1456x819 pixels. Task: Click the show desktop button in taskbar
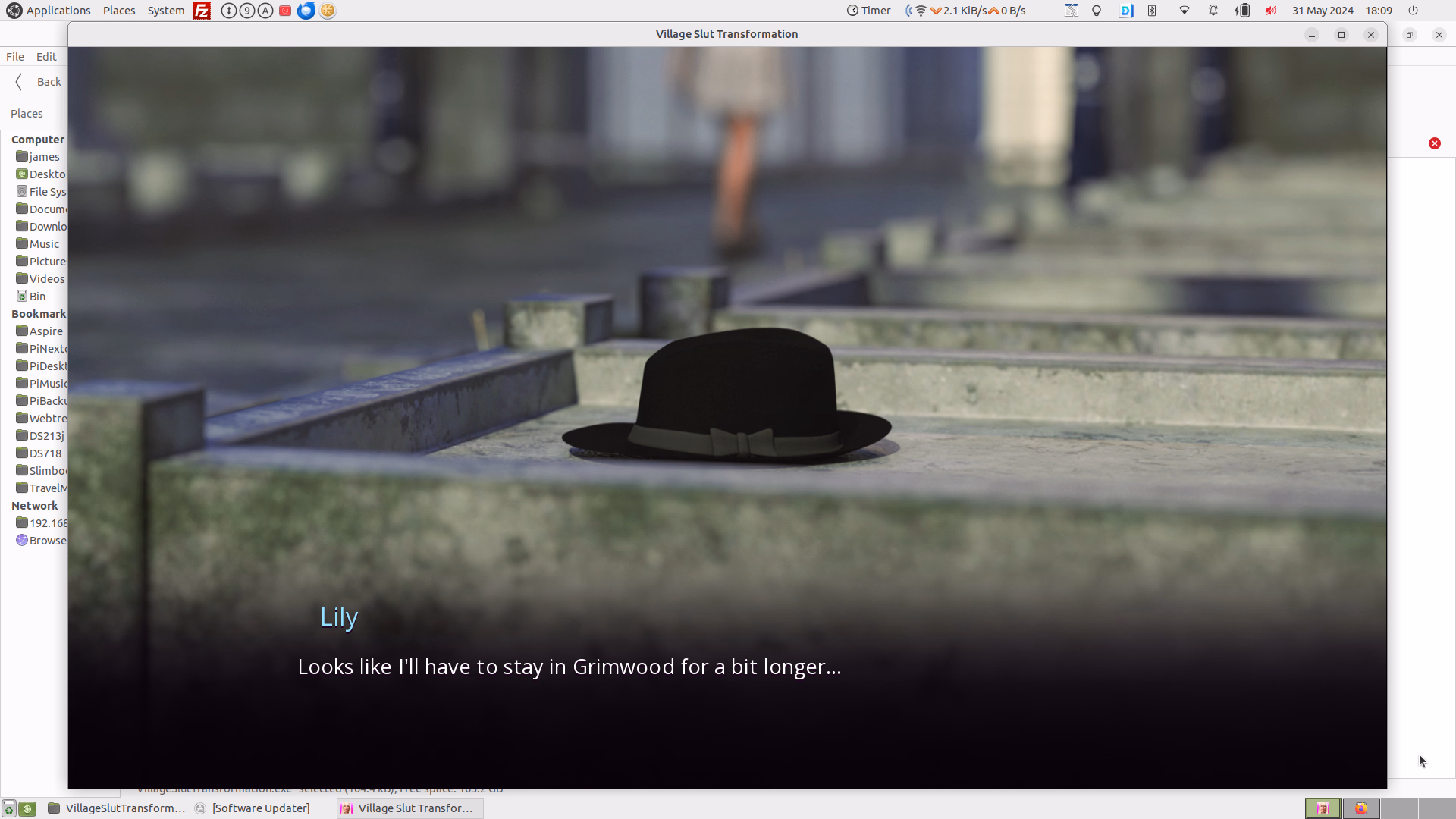tap(9, 808)
